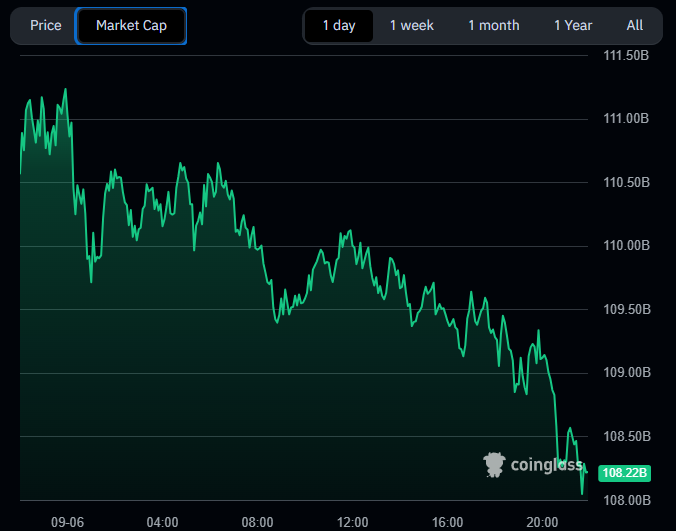Select the Market Cap tab

coord(131,26)
